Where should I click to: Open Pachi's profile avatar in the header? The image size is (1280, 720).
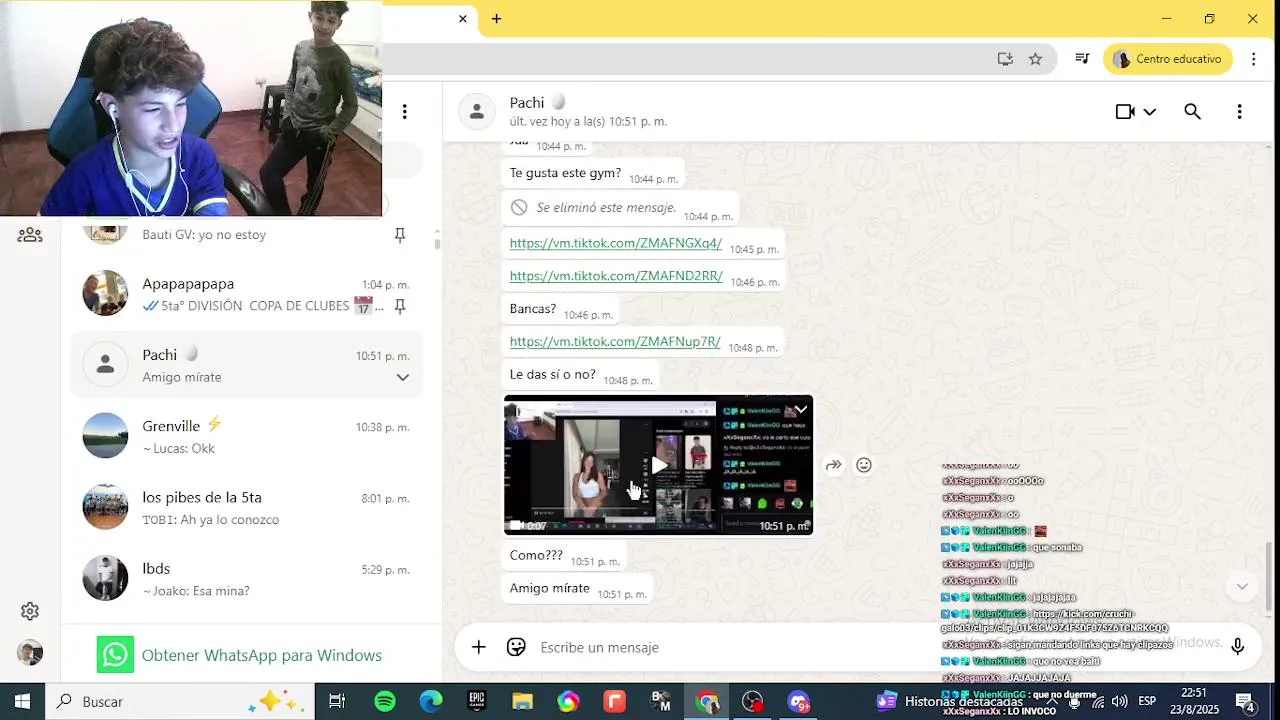pos(477,111)
